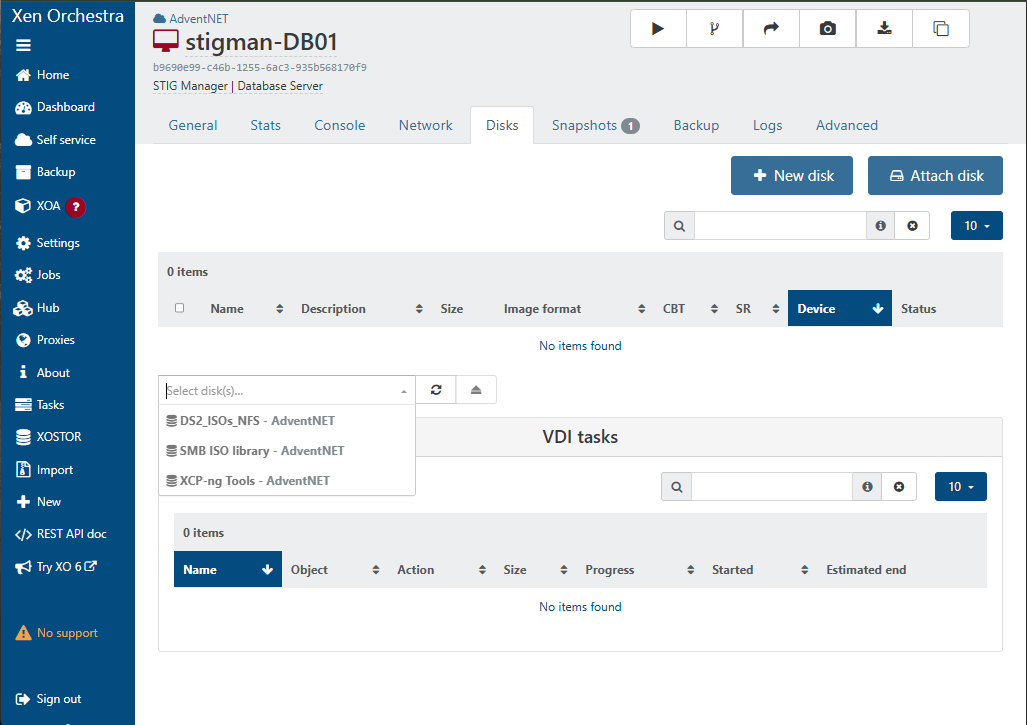Click the Attach disk button
Image resolution: width=1027 pixels, height=725 pixels.
(x=935, y=176)
